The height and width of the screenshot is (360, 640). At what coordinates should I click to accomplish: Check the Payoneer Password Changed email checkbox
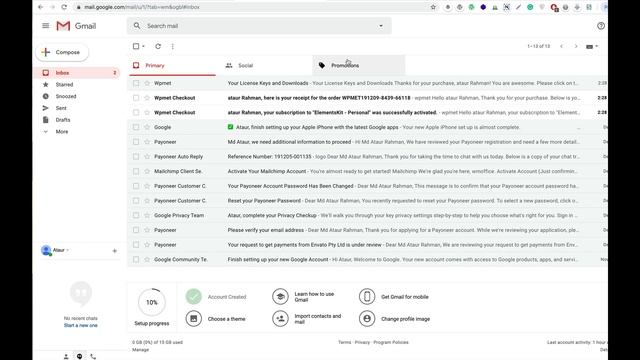[x=136, y=186]
